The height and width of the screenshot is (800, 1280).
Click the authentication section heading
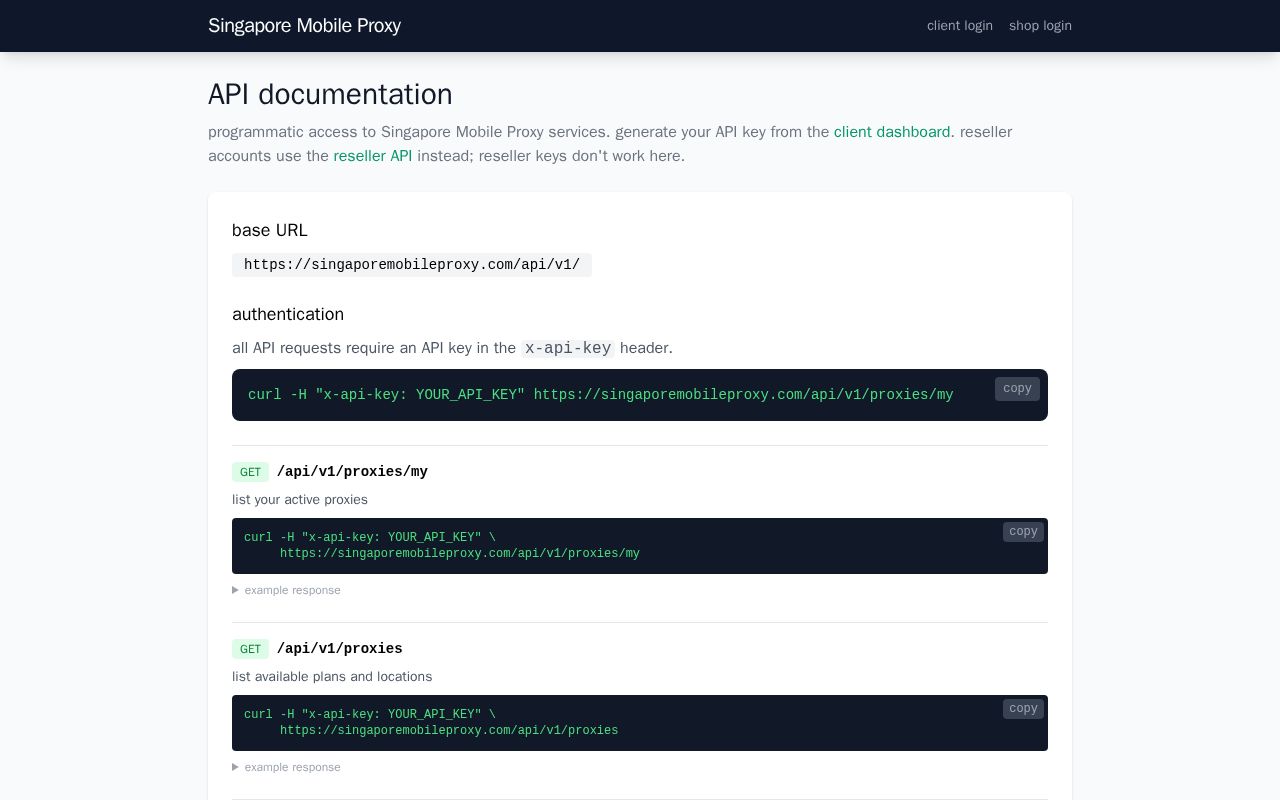tap(288, 314)
